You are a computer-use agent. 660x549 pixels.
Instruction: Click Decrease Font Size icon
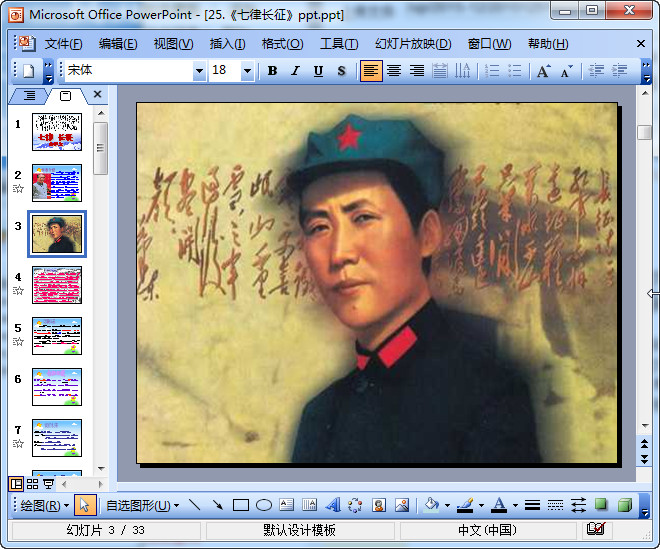point(567,71)
